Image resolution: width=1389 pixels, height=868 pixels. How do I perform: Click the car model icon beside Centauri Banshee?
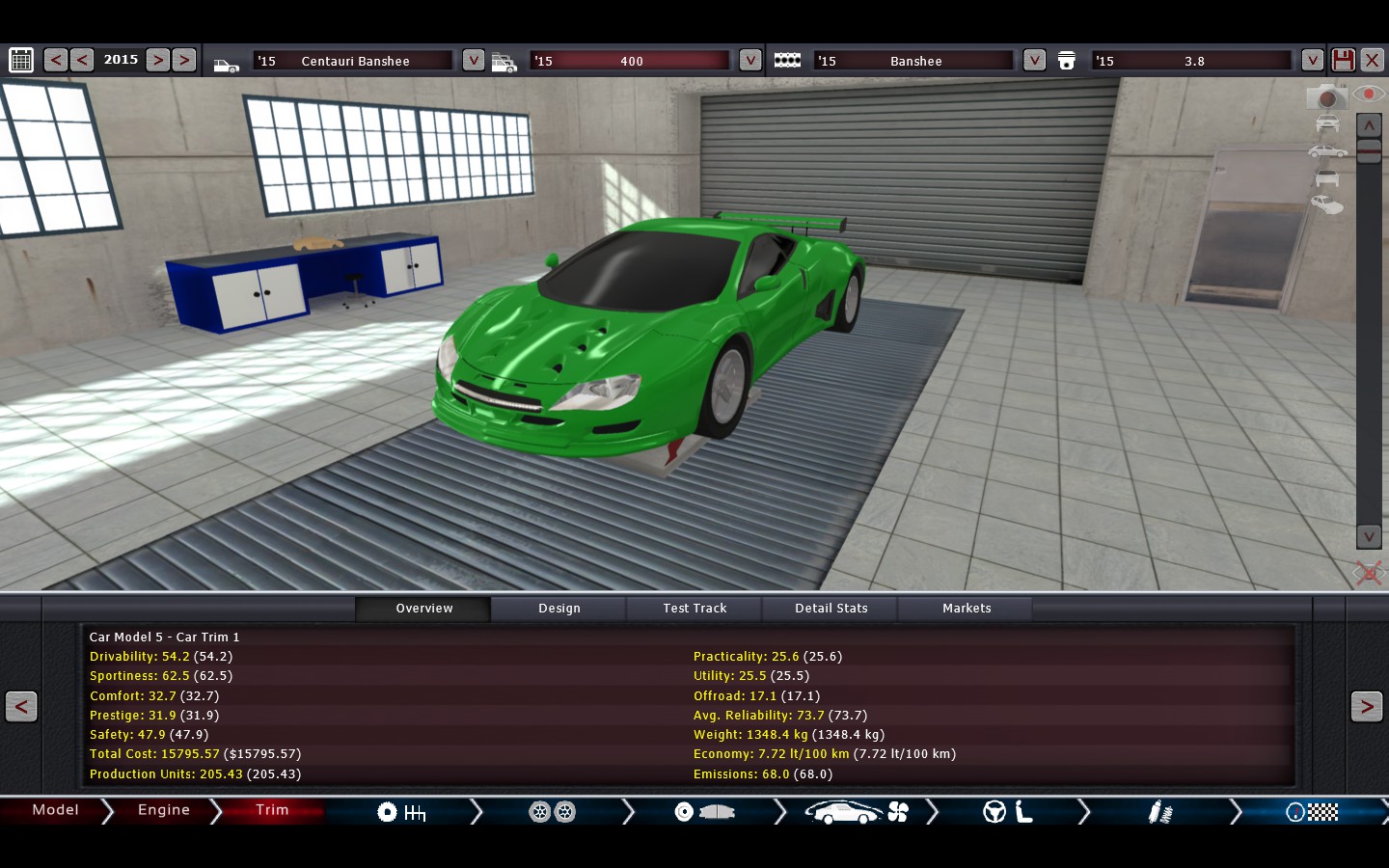(226, 64)
